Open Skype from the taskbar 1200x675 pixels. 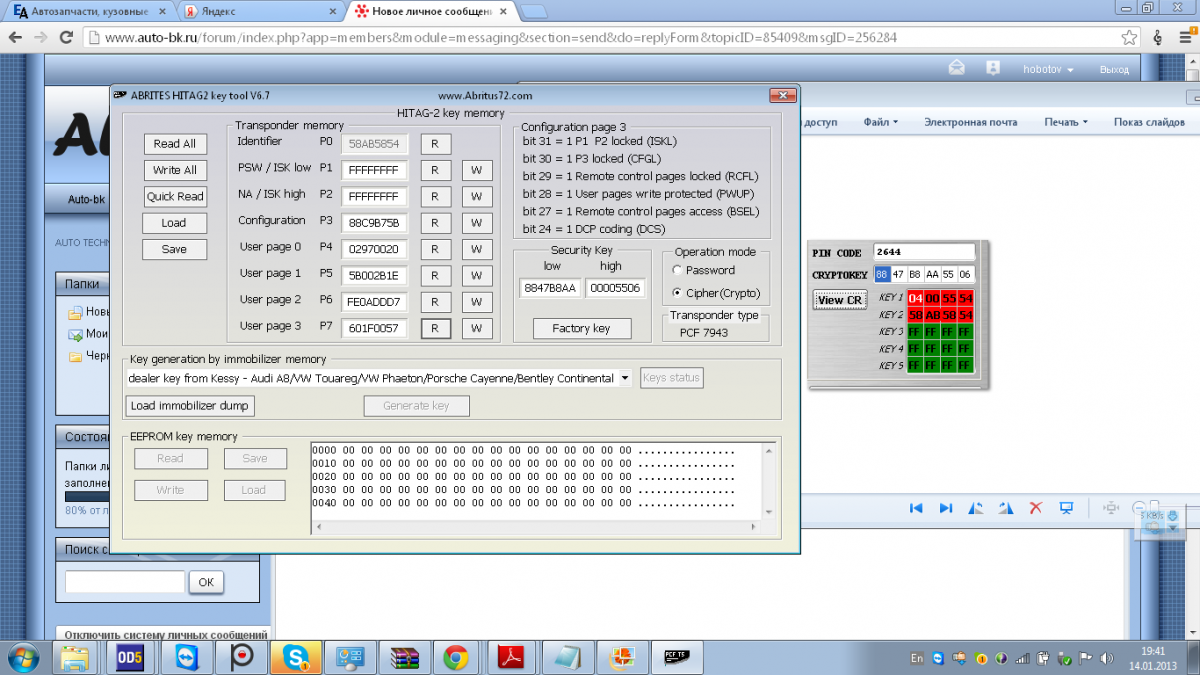coord(296,657)
